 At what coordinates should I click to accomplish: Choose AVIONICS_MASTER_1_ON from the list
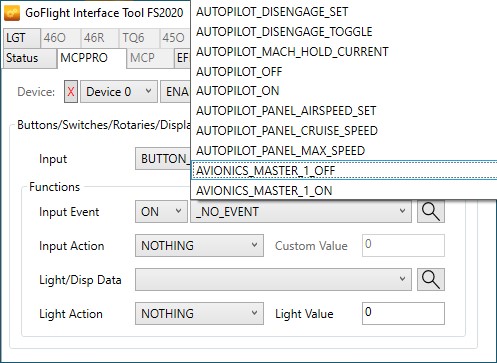pyautogui.click(x=344, y=191)
